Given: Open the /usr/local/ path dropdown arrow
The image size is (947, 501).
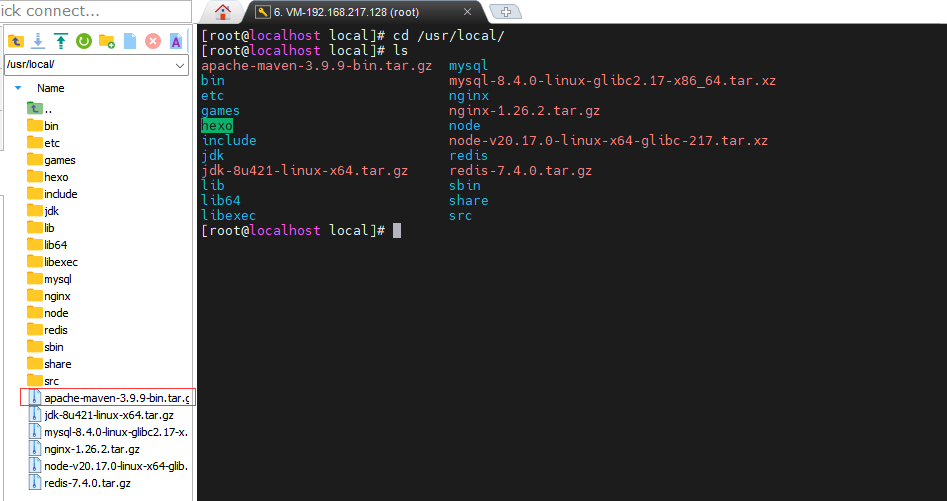Looking at the screenshot, I should [179, 65].
